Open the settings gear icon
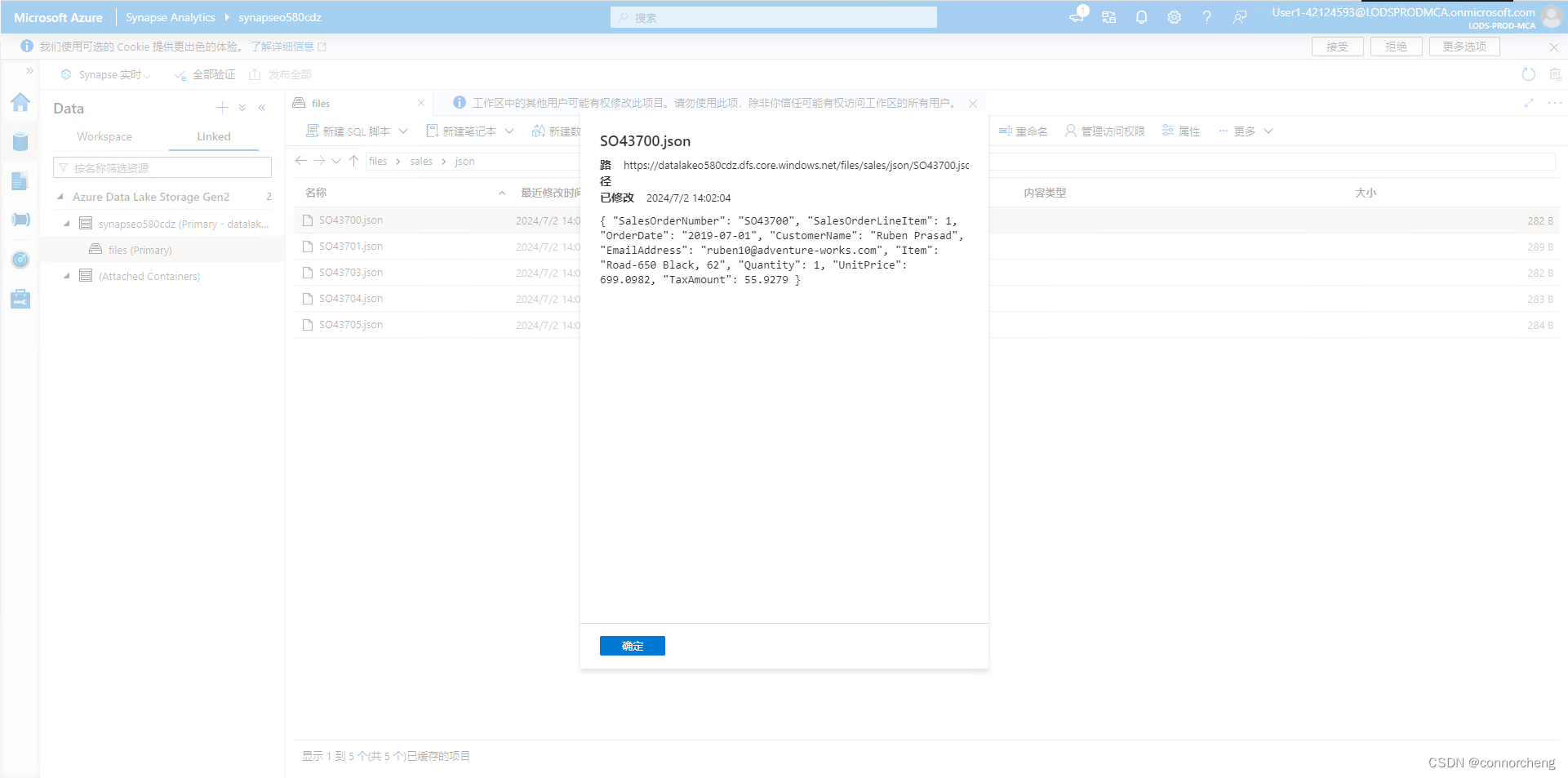 (x=1174, y=17)
